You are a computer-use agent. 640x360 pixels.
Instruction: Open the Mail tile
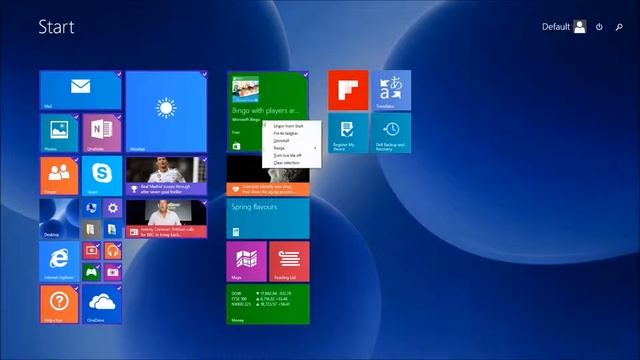coord(80,90)
